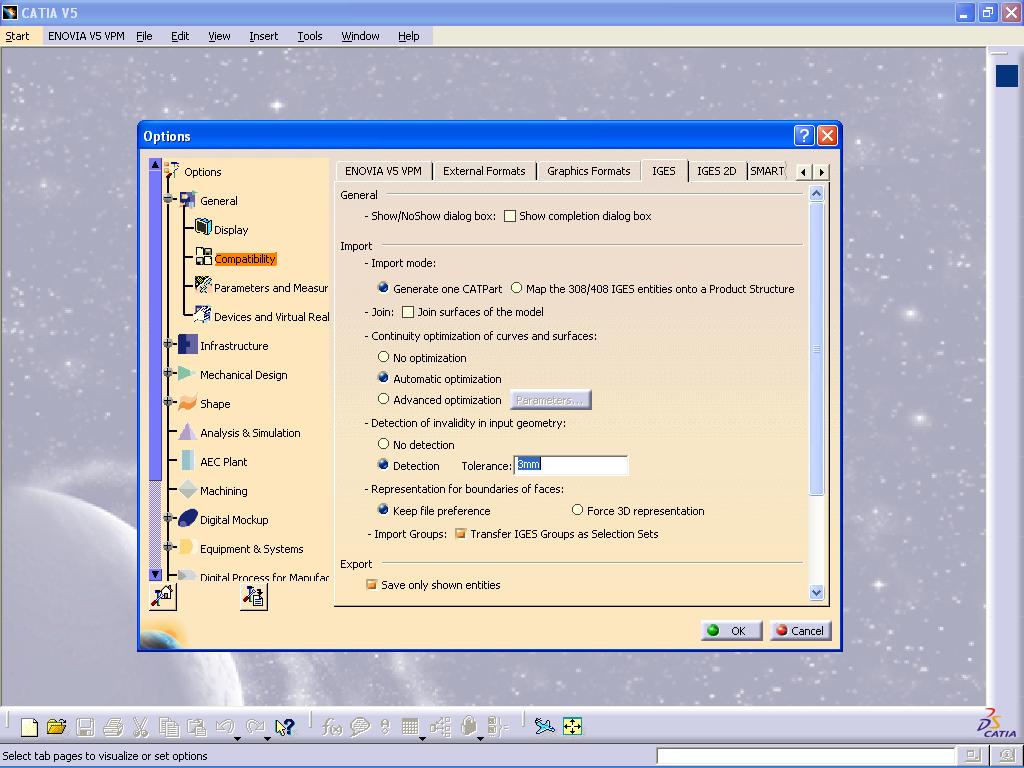1024x768 pixels.
Task: Click the left tab scroll arrow
Action: click(x=803, y=172)
